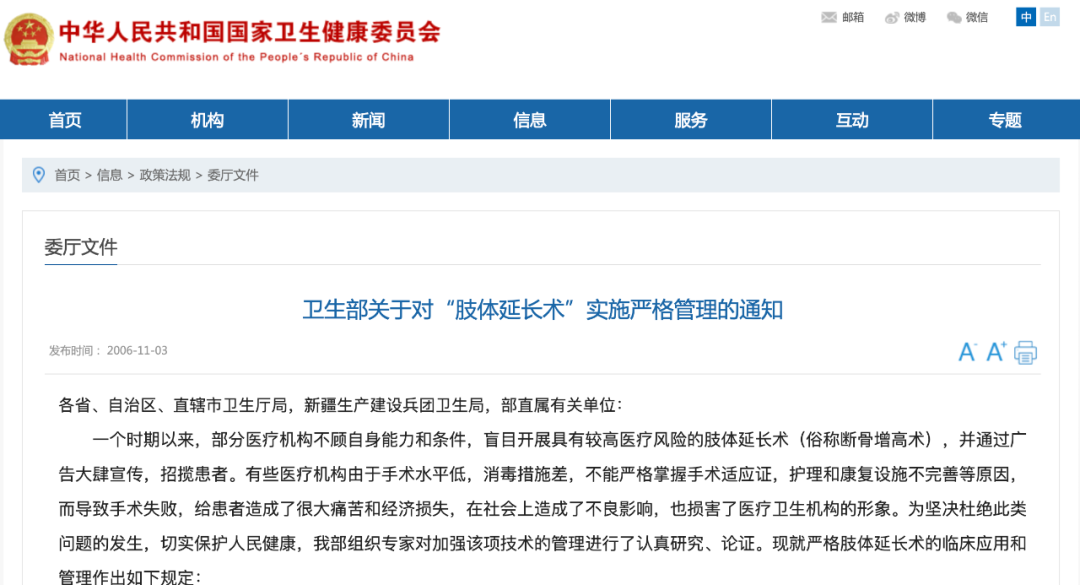Click the 委厅文件 breadcrumb link
This screenshot has height=585, width=1080.
pyautogui.click(x=233, y=175)
